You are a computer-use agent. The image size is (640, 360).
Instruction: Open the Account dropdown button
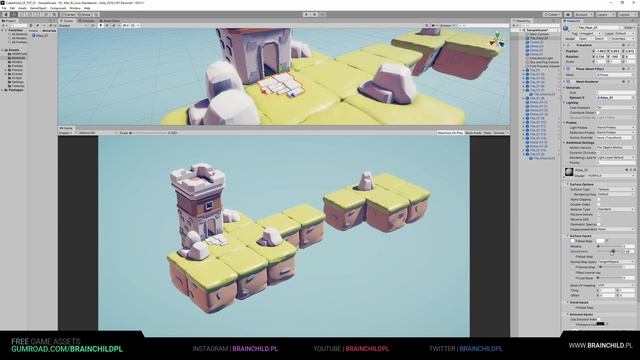point(584,15)
